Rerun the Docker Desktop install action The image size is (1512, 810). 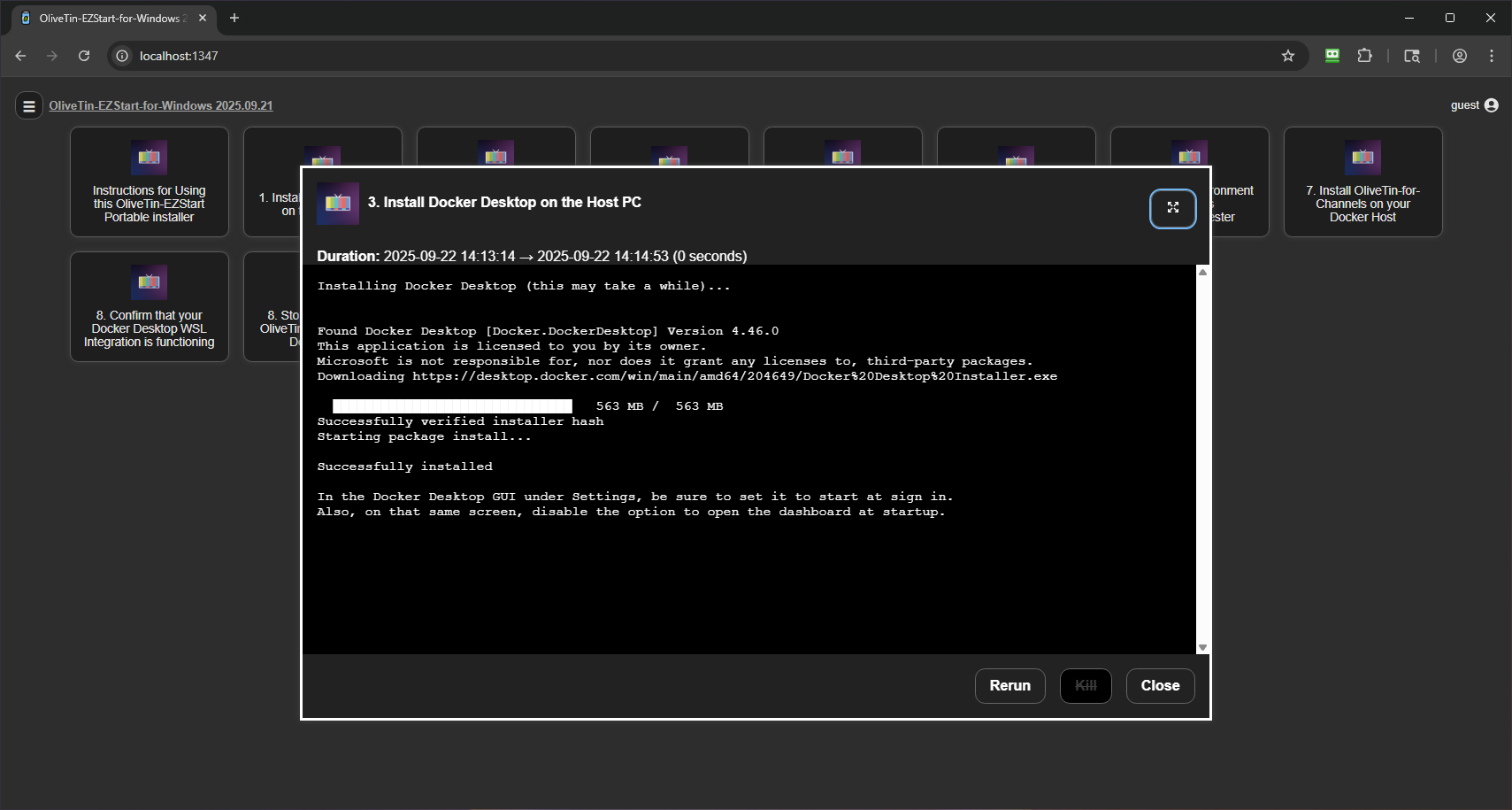click(1009, 685)
